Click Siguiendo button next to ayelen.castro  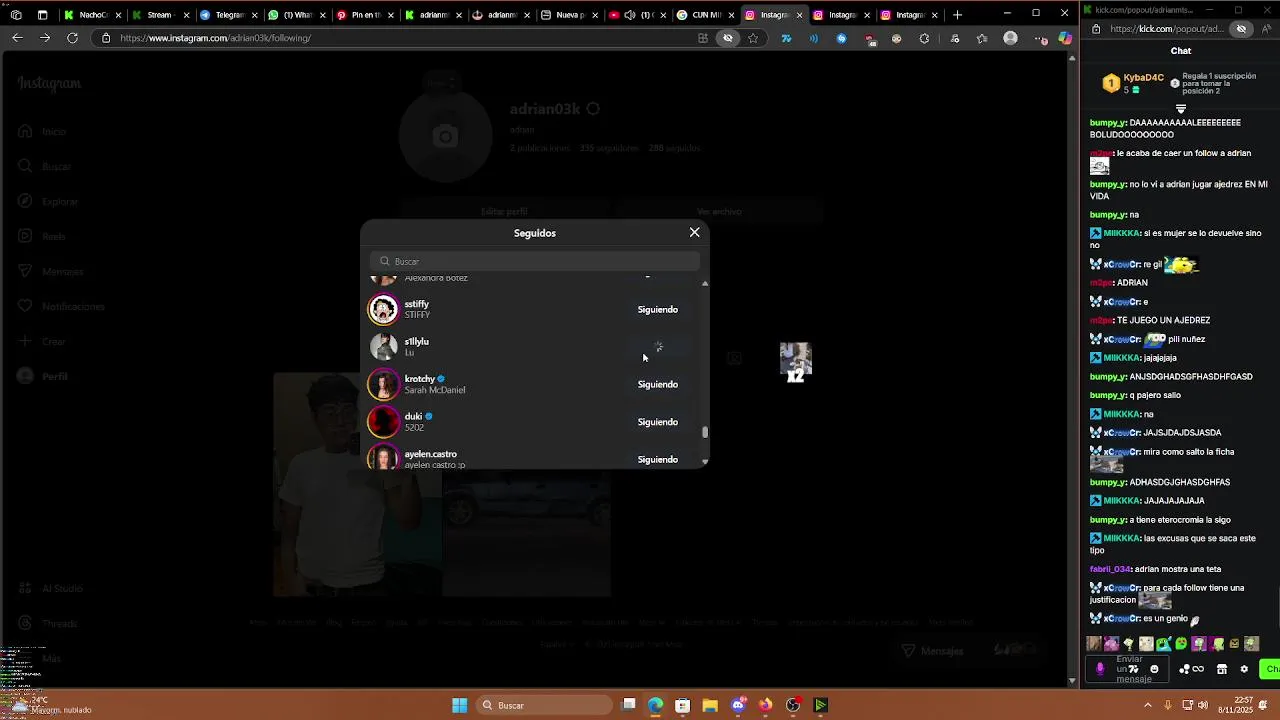click(658, 460)
